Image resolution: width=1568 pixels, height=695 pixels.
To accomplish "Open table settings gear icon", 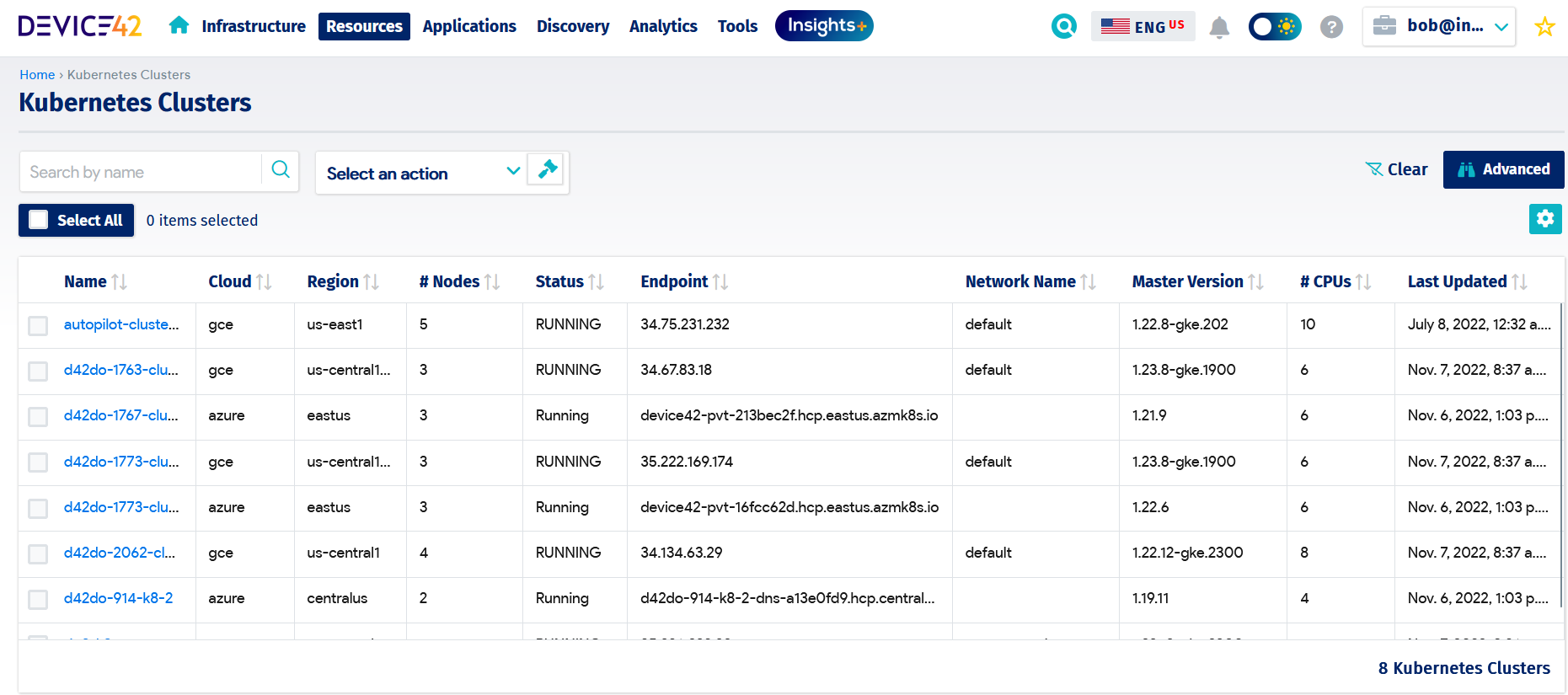I will (x=1545, y=219).
